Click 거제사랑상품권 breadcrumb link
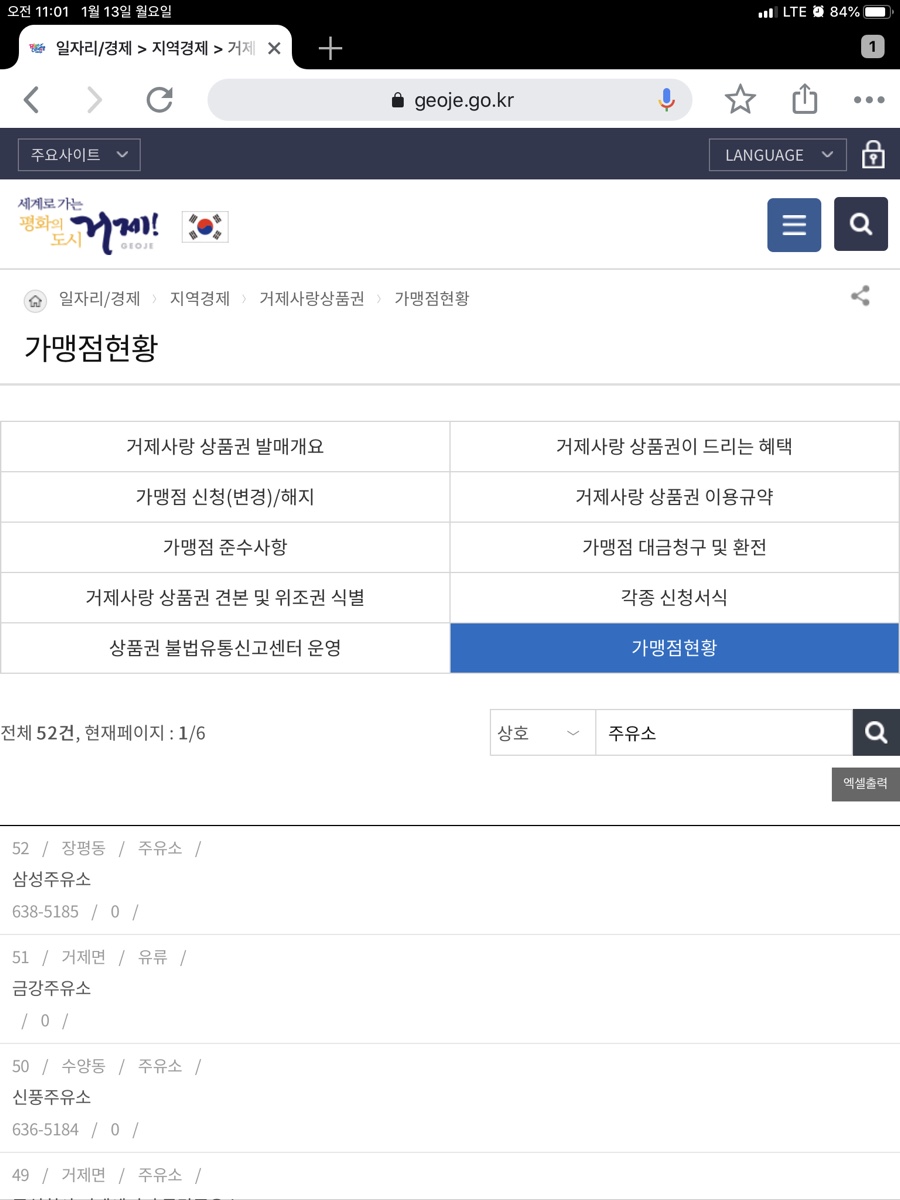Viewport: 900px width, 1200px height. point(312,299)
